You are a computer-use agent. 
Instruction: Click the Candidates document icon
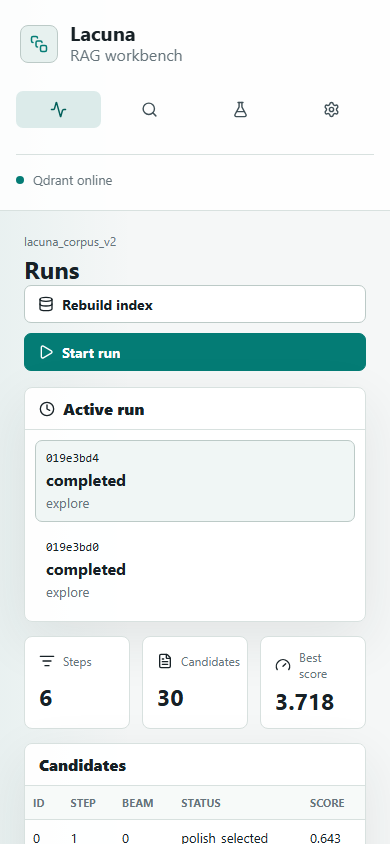click(x=165, y=662)
